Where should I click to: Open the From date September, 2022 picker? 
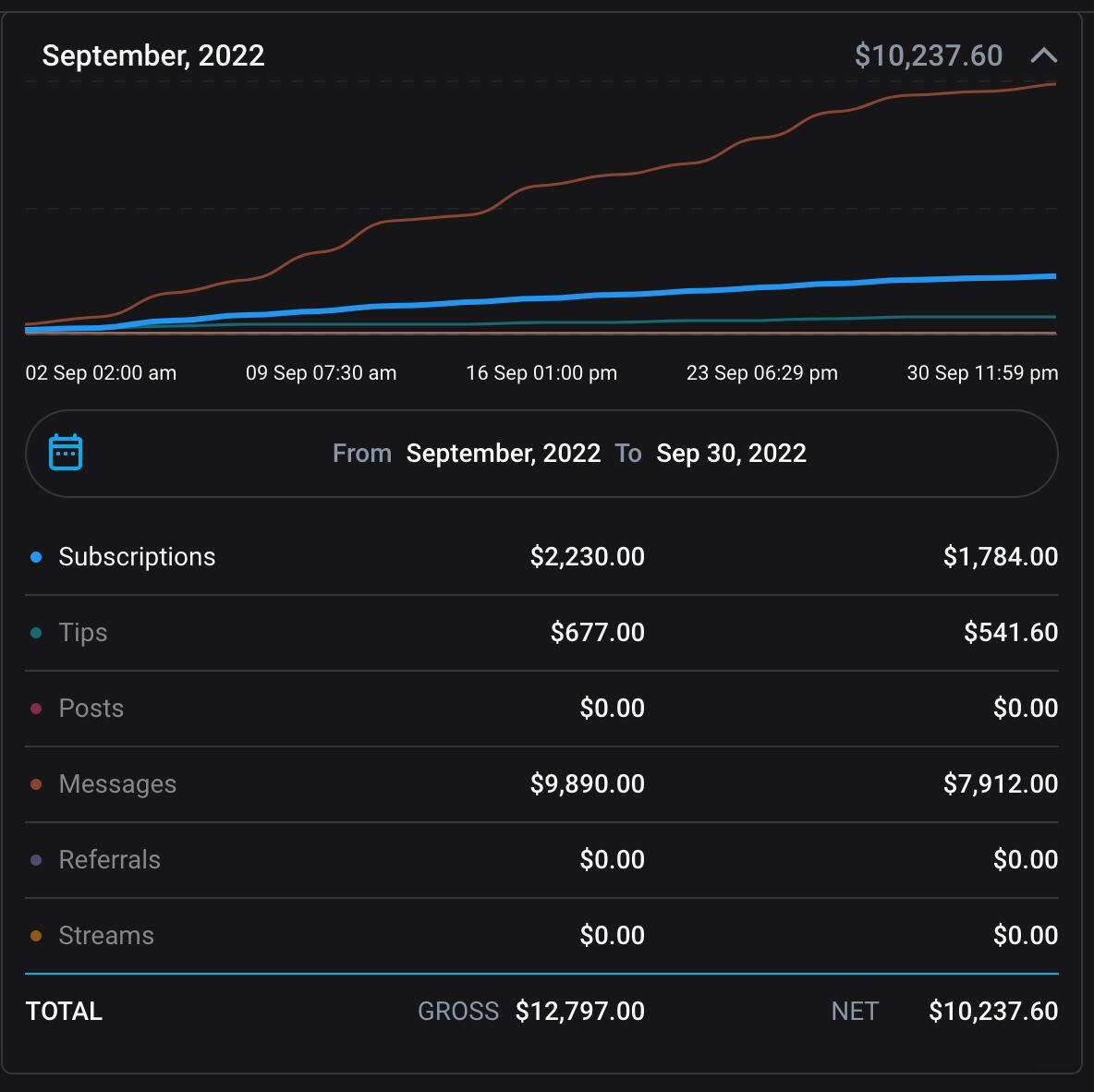click(503, 454)
